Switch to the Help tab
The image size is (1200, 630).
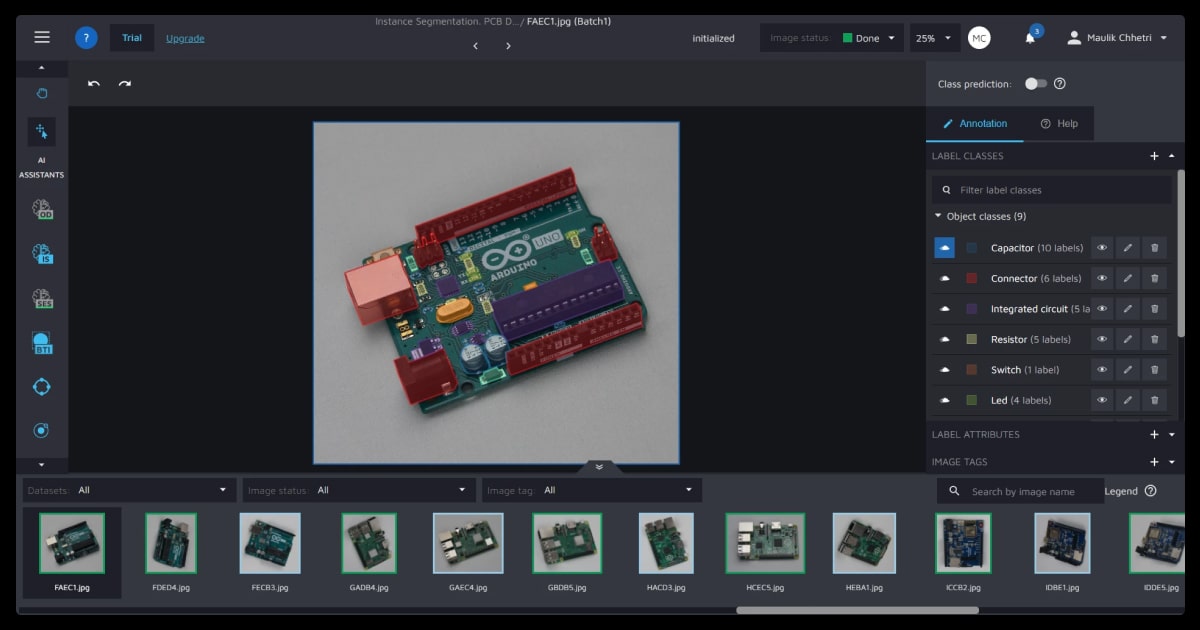click(1059, 124)
